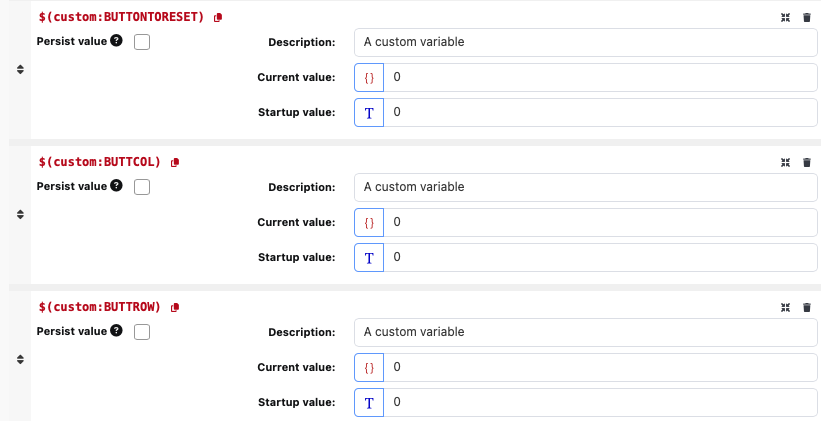Enable Persist value for BUTTROW
821x421 pixels.
click(142, 332)
